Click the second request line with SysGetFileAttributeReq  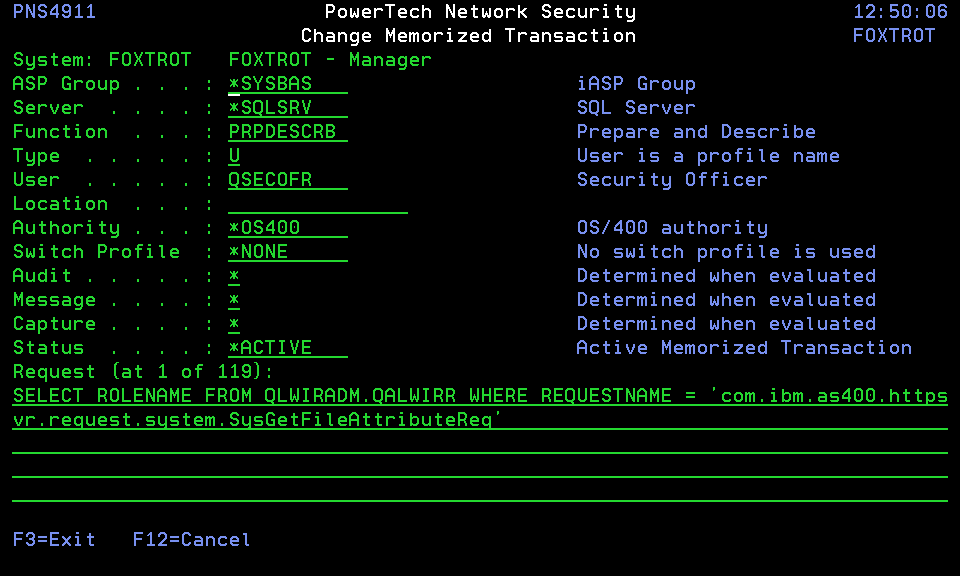tap(480, 420)
